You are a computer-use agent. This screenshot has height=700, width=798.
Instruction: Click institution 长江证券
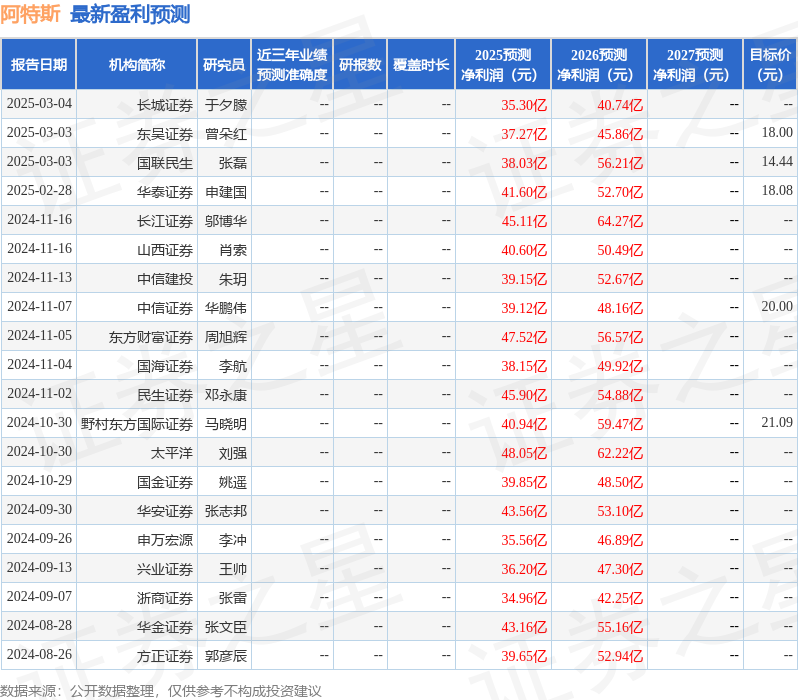pos(165,221)
